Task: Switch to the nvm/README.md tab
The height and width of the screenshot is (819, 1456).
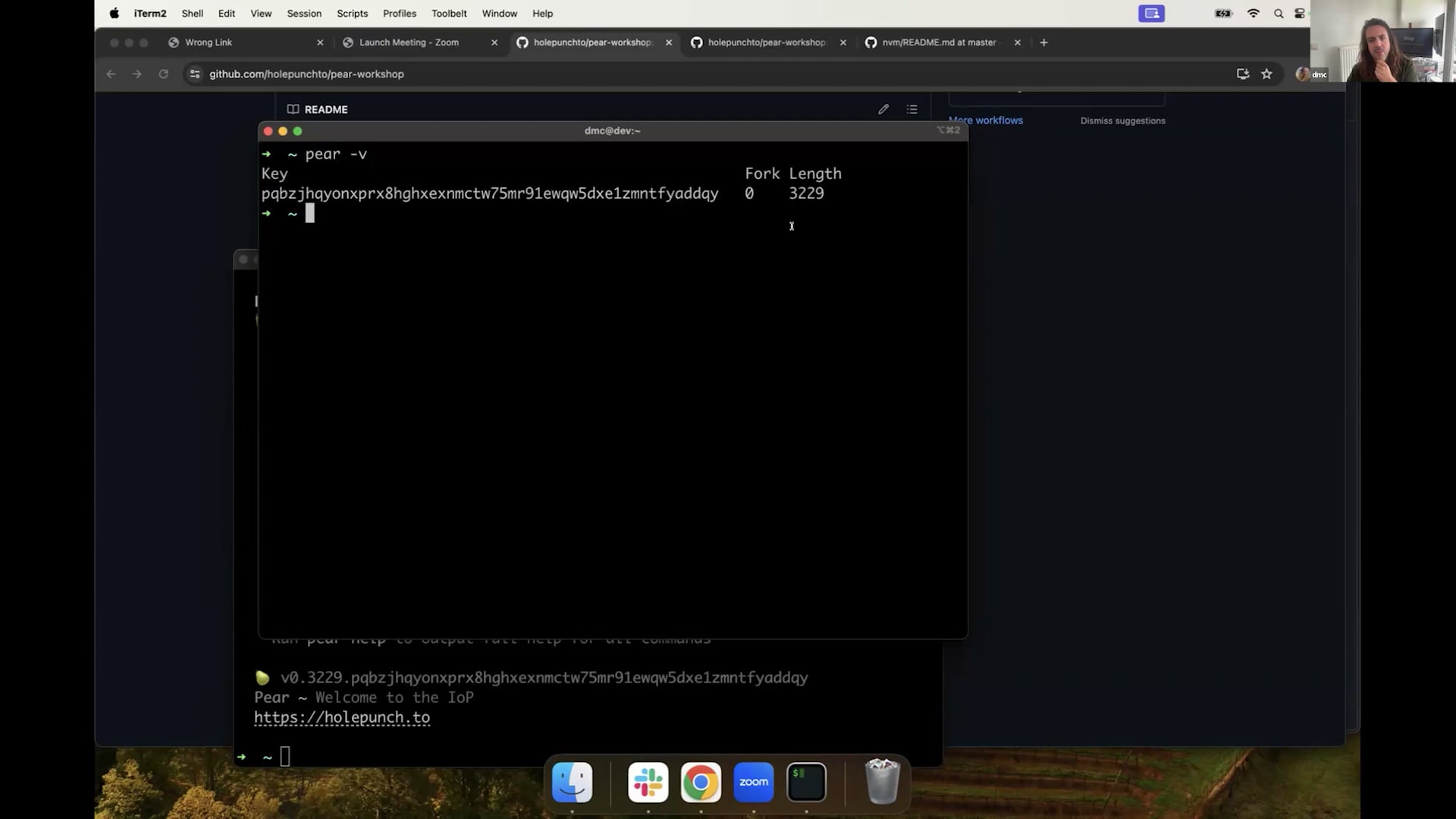Action: click(938, 42)
